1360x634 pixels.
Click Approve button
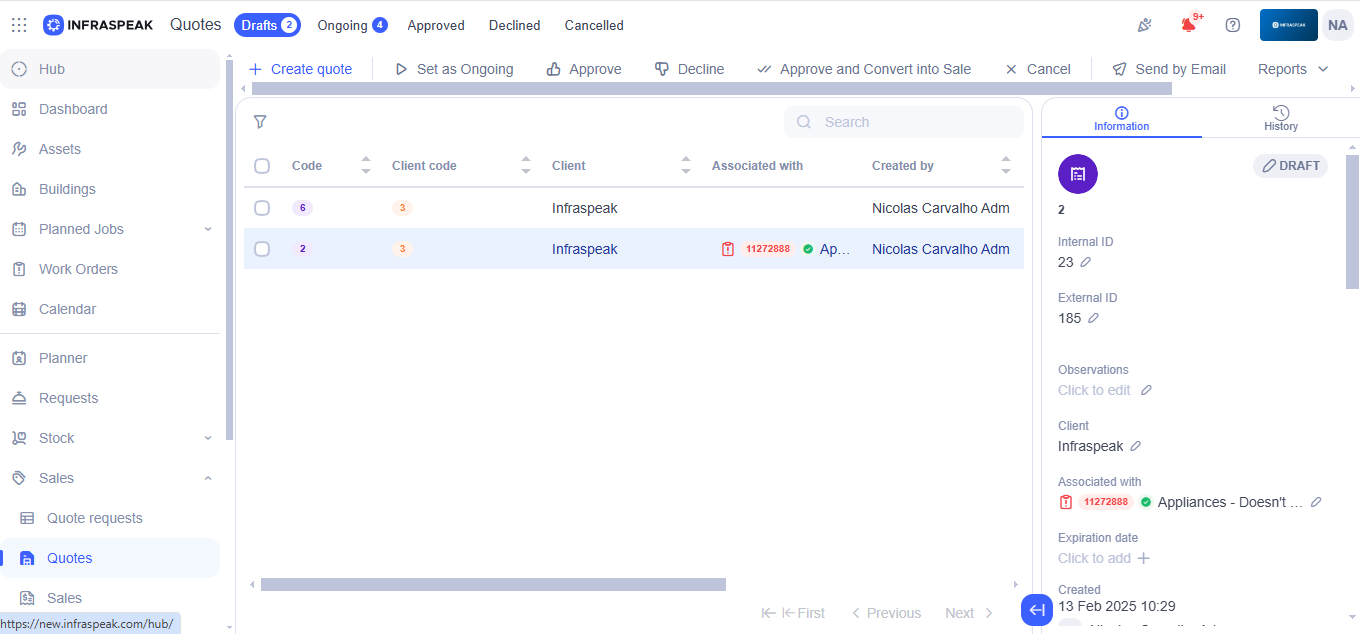click(584, 69)
